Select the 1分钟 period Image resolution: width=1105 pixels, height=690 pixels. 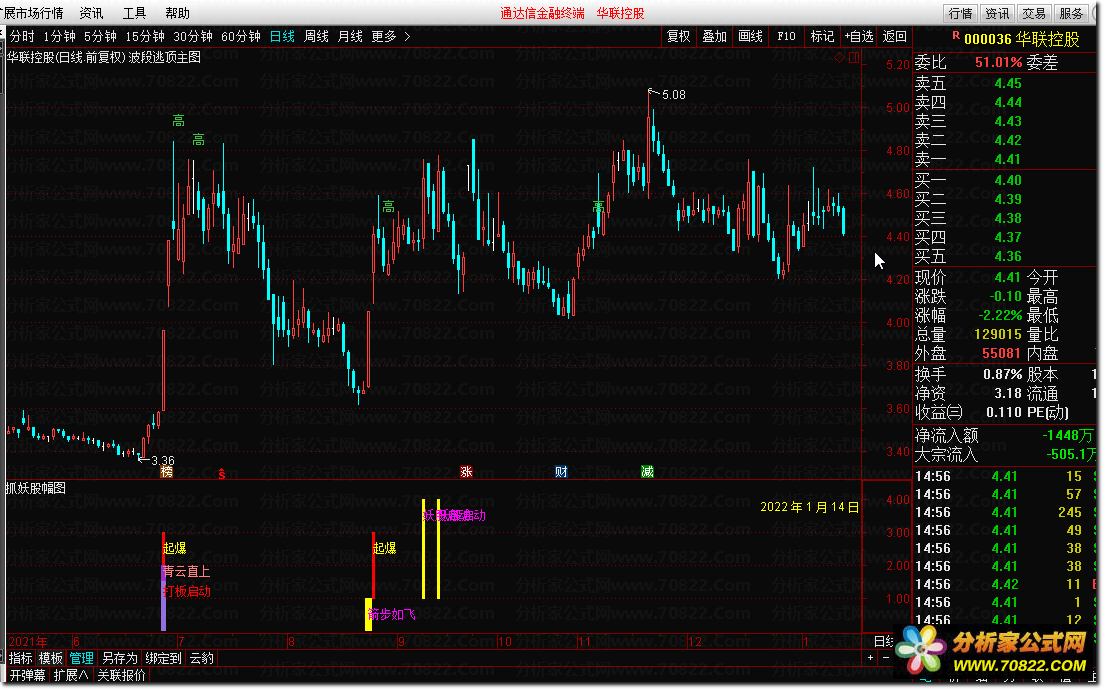(x=59, y=36)
